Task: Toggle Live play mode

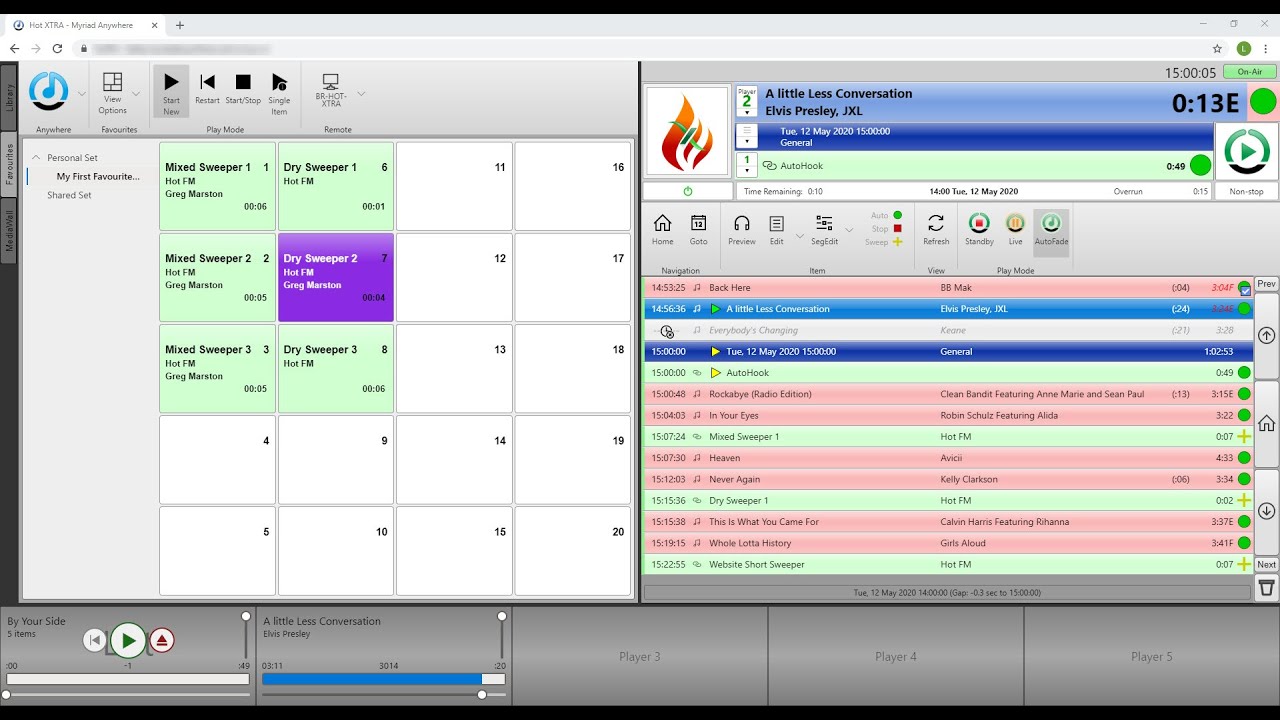Action: (1015, 229)
